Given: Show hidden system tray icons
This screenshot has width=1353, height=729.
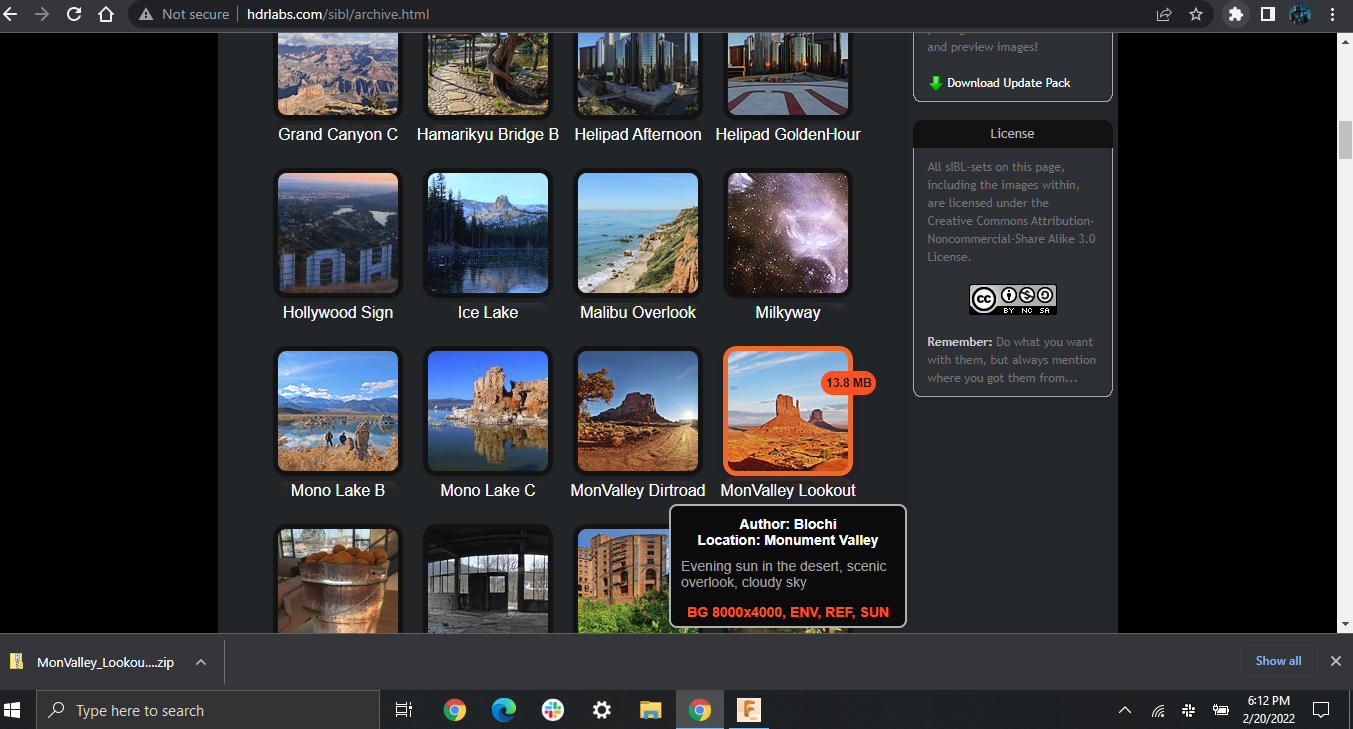Looking at the screenshot, I should tap(1125, 710).
